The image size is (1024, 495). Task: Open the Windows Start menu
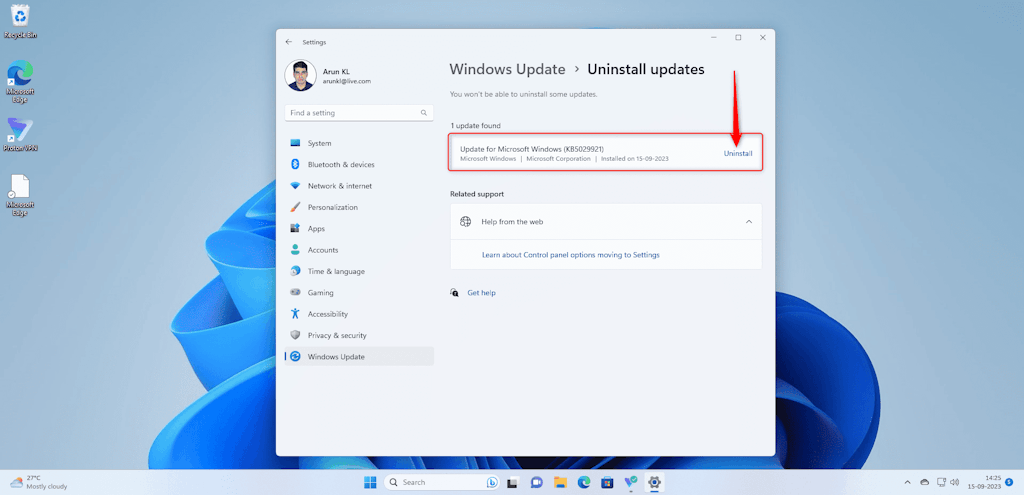[x=370, y=483]
